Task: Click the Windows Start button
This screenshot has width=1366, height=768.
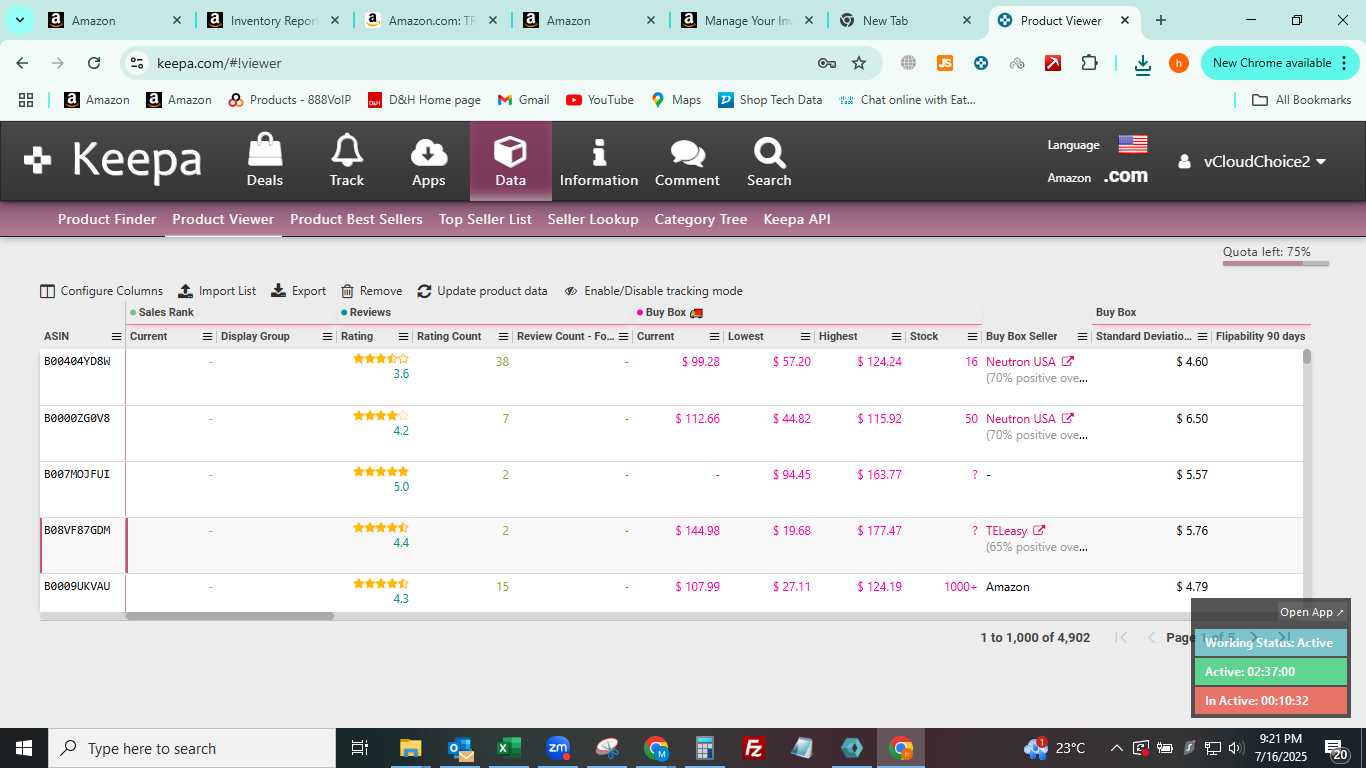Action: (x=24, y=748)
